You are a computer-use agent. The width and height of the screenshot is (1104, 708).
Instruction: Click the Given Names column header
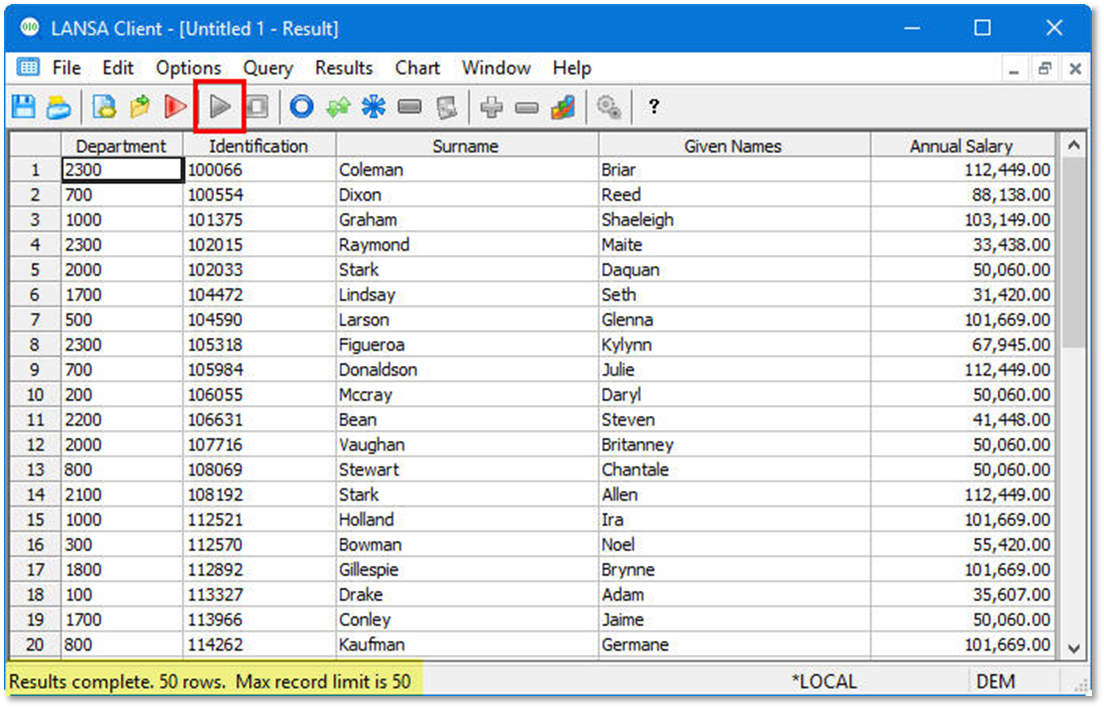tap(733, 146)
